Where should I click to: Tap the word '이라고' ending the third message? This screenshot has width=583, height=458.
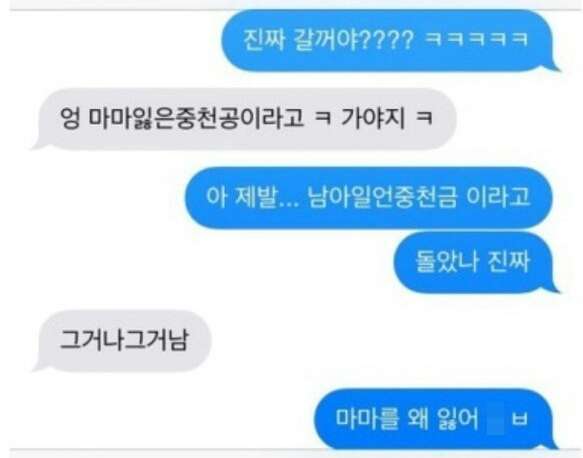tap(498, 197)
